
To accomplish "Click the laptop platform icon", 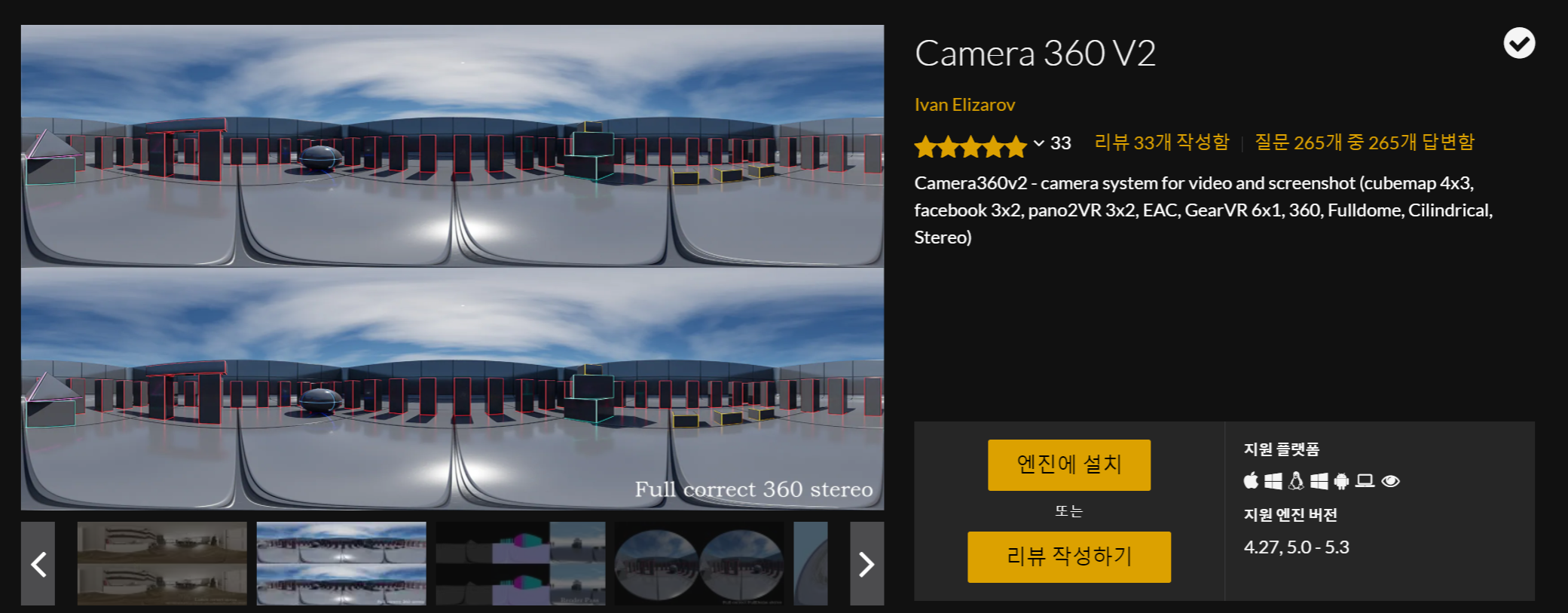I will 1365,480.
